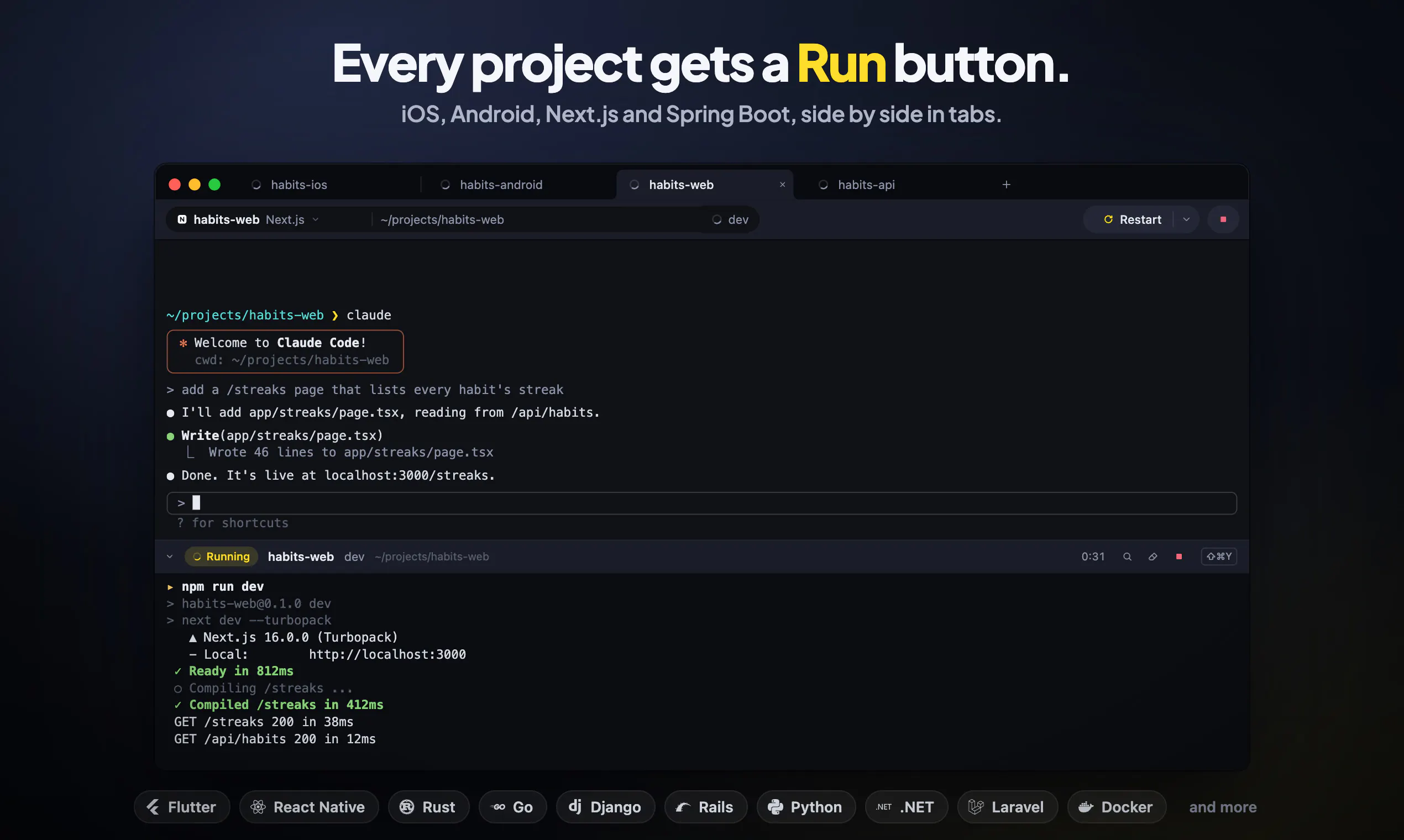Screen dimensions: 1404x840
Task: Click the Python framework chip
Action: tap(806, 807)
